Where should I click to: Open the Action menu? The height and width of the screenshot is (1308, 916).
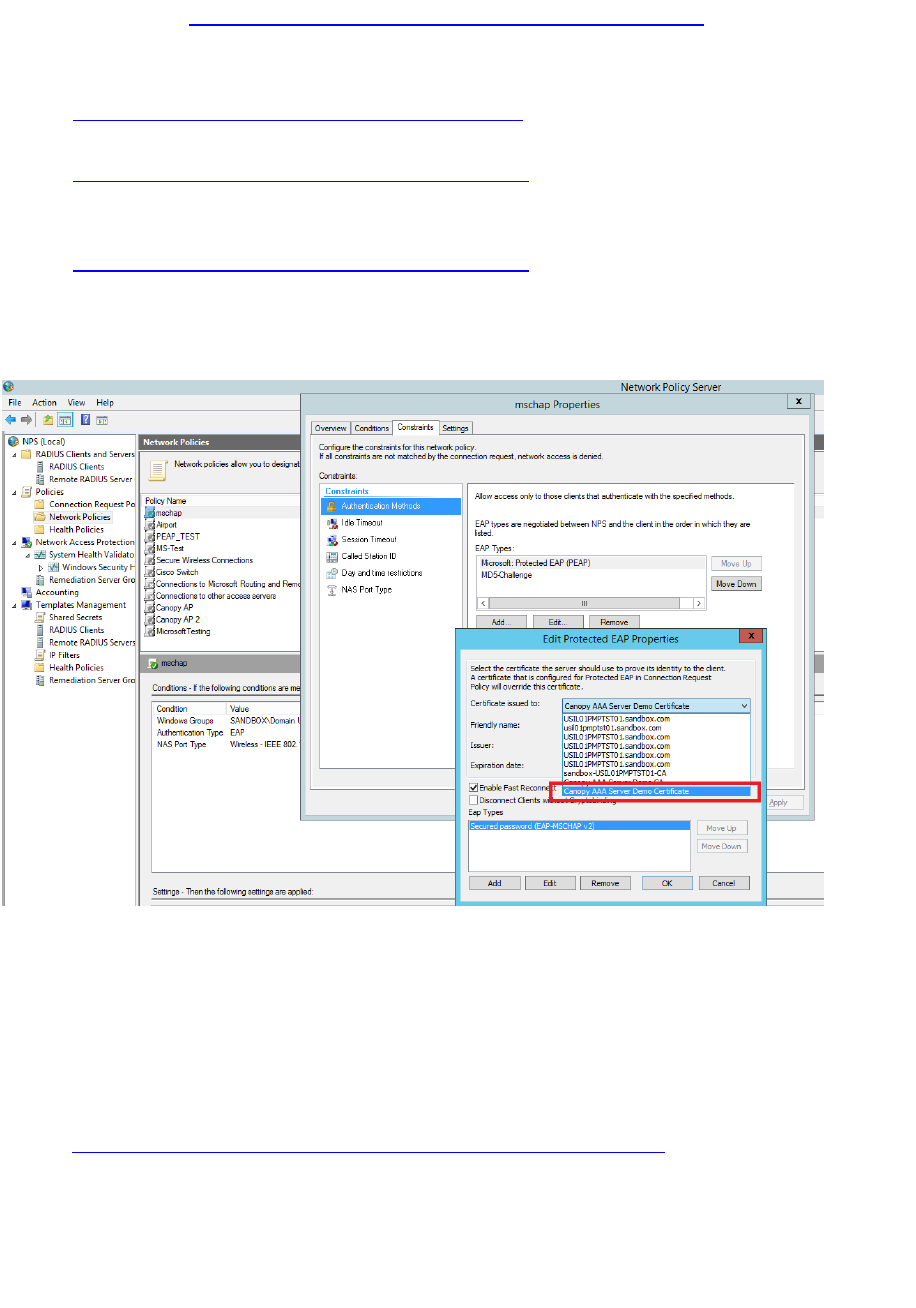point(44,402)
